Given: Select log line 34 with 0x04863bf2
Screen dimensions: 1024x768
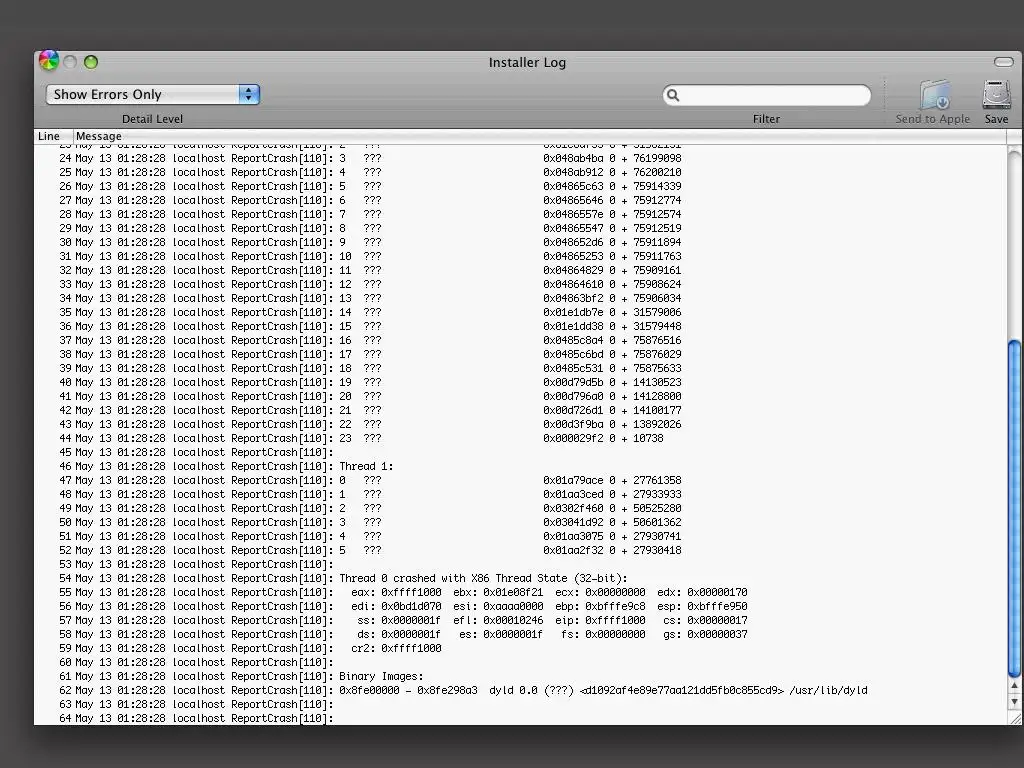Looking at the screenshot, I should pos(520,298).
